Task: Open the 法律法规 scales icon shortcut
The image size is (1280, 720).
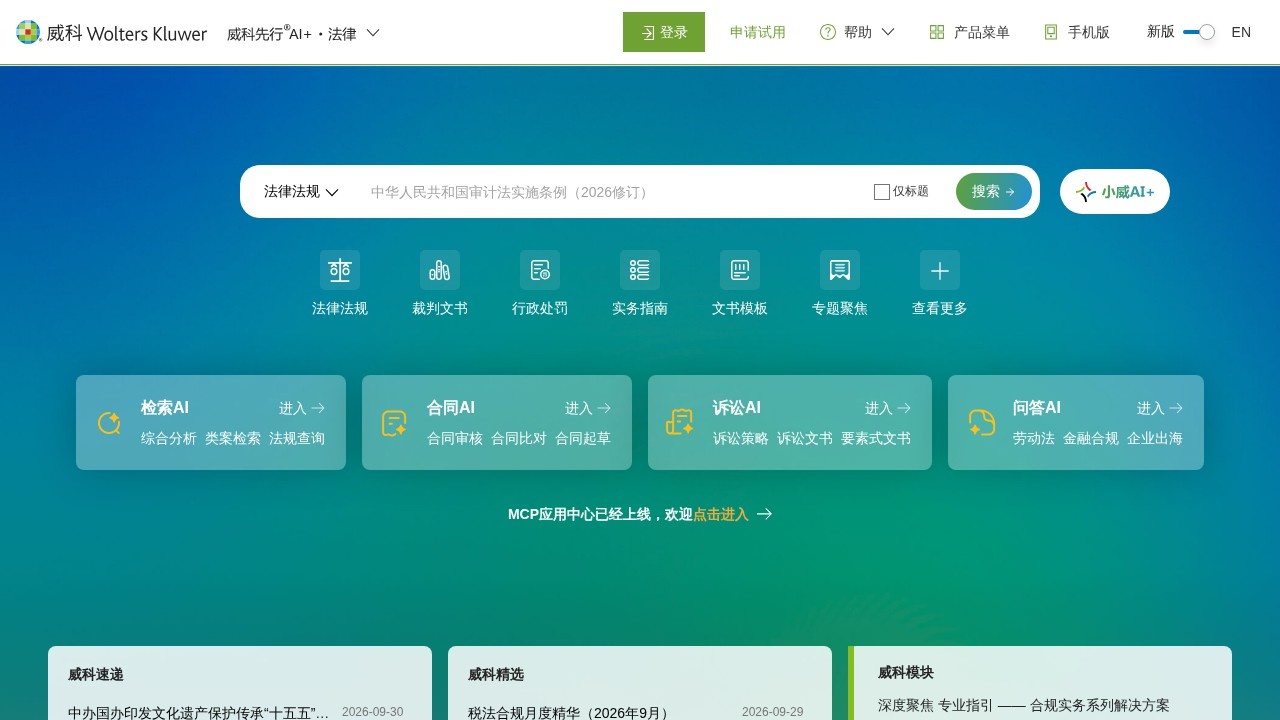Action: click(340, 270)
